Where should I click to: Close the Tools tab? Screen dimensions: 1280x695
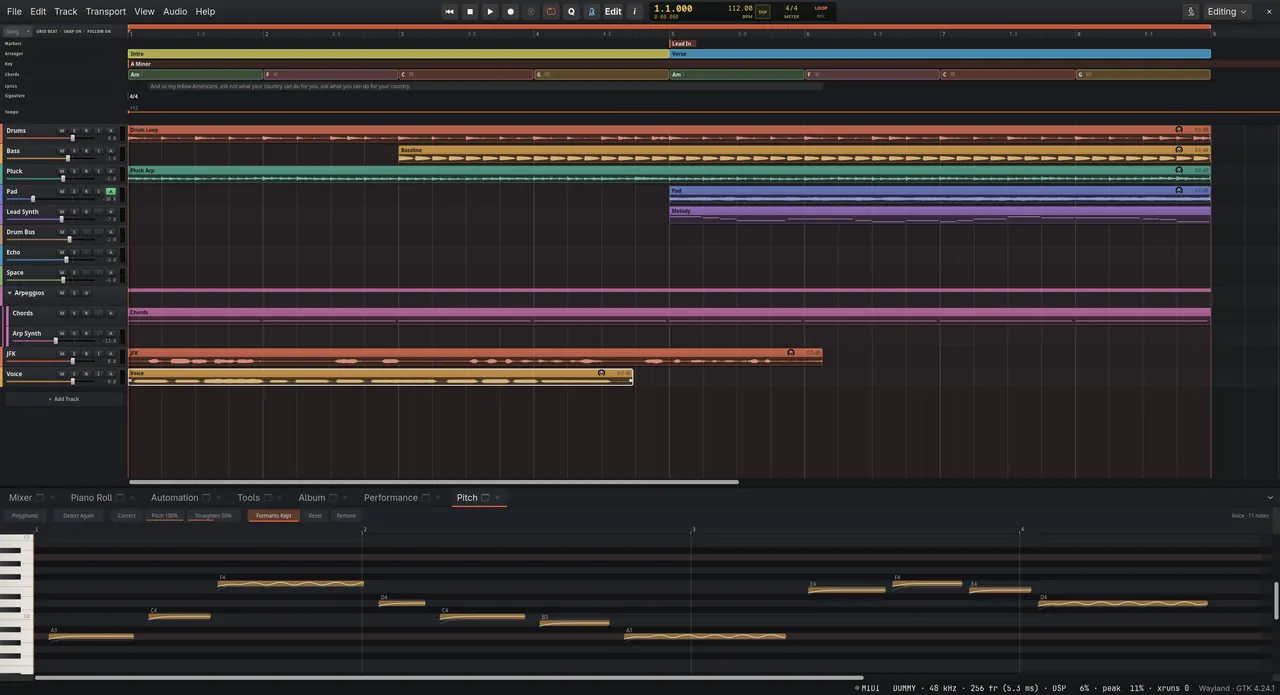[x=280, y=498]
